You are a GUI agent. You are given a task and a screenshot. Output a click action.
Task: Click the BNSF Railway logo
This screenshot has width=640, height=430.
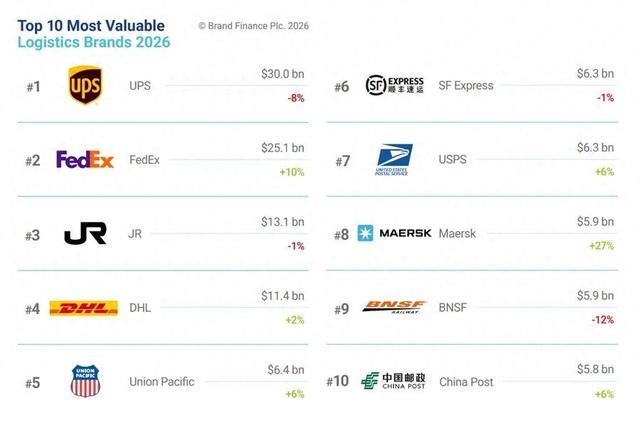pos(394,307)
